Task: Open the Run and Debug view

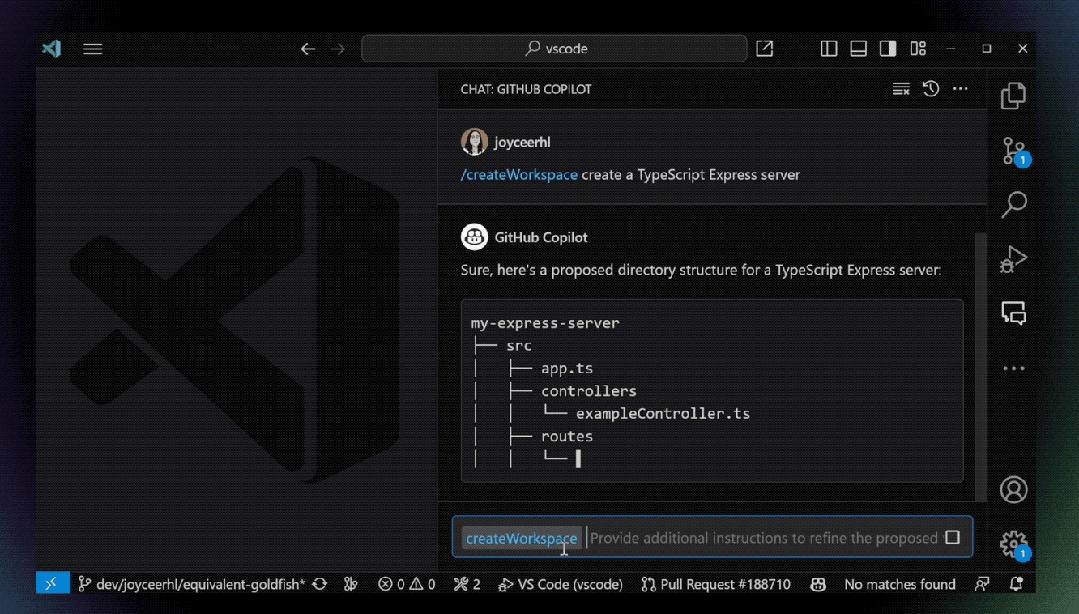Action: click(1013, 258)
